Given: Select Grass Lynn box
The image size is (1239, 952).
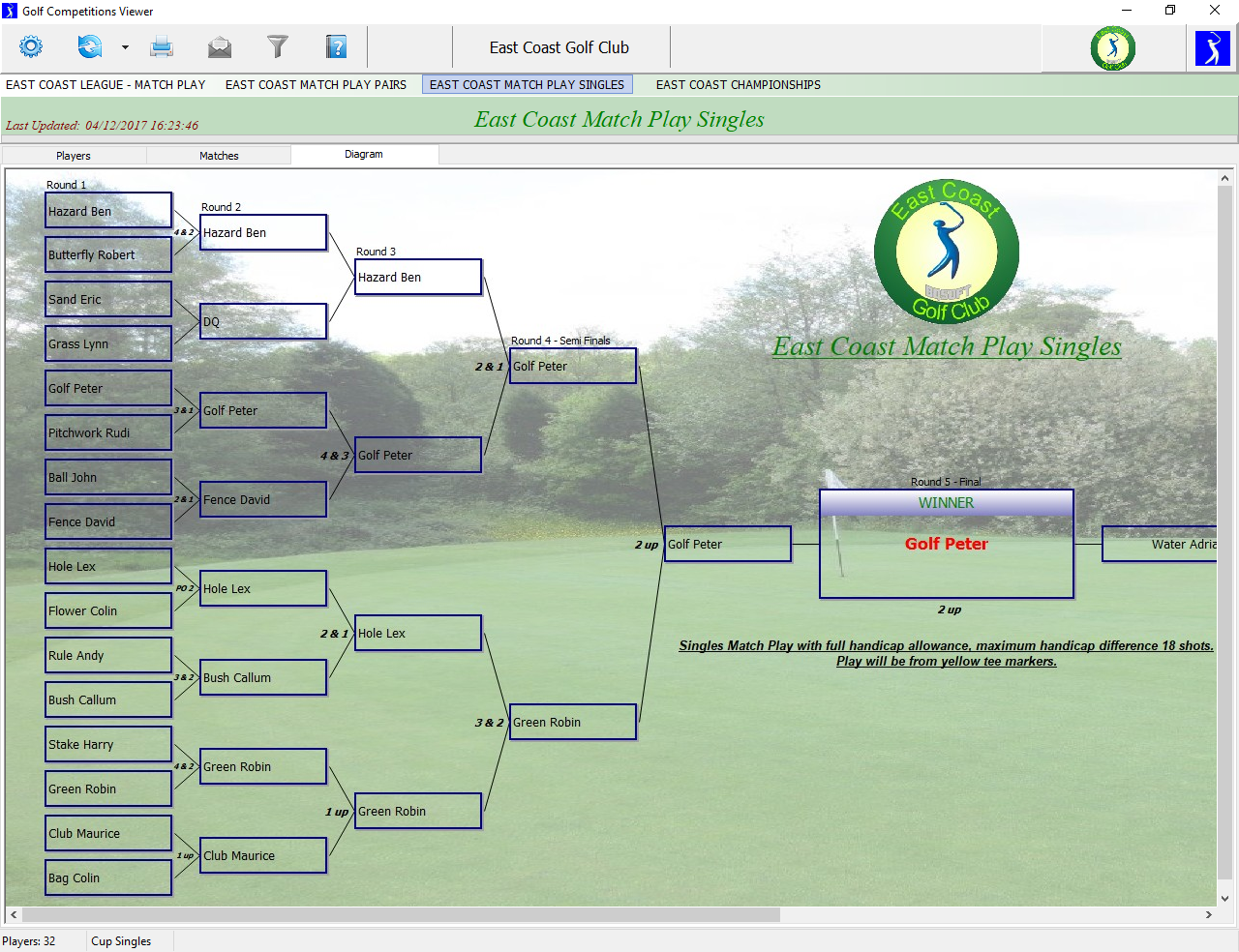Looking at the screenshot, I should tap(108, 343).
